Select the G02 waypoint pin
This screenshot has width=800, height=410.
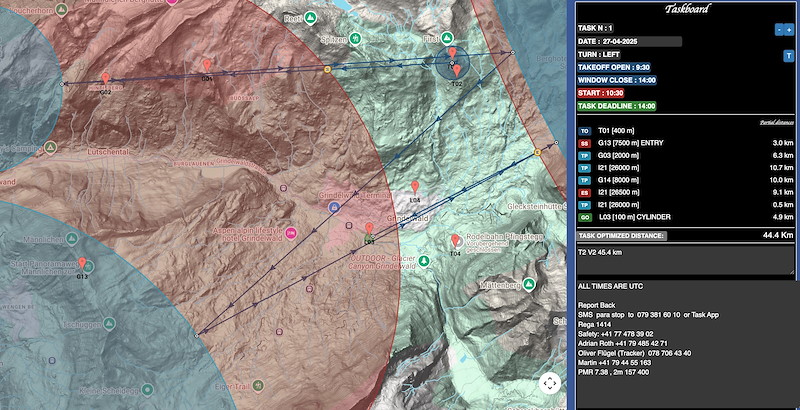tap(105, 79)
